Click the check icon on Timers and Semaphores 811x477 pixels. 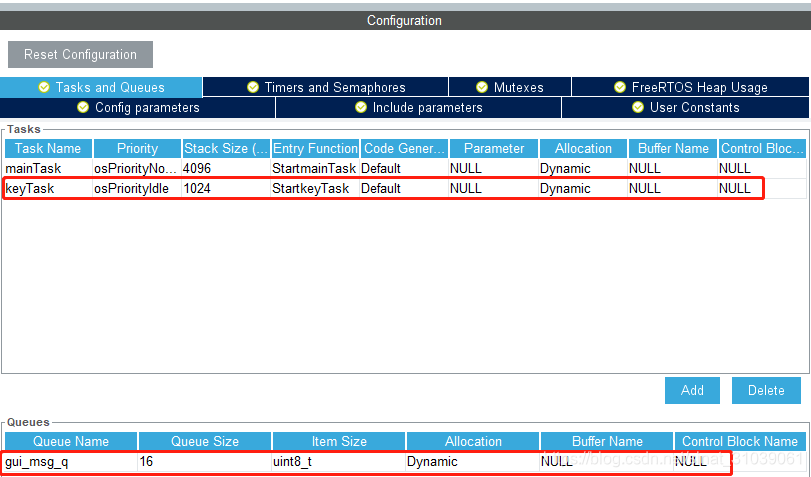(x=253, y=87)
